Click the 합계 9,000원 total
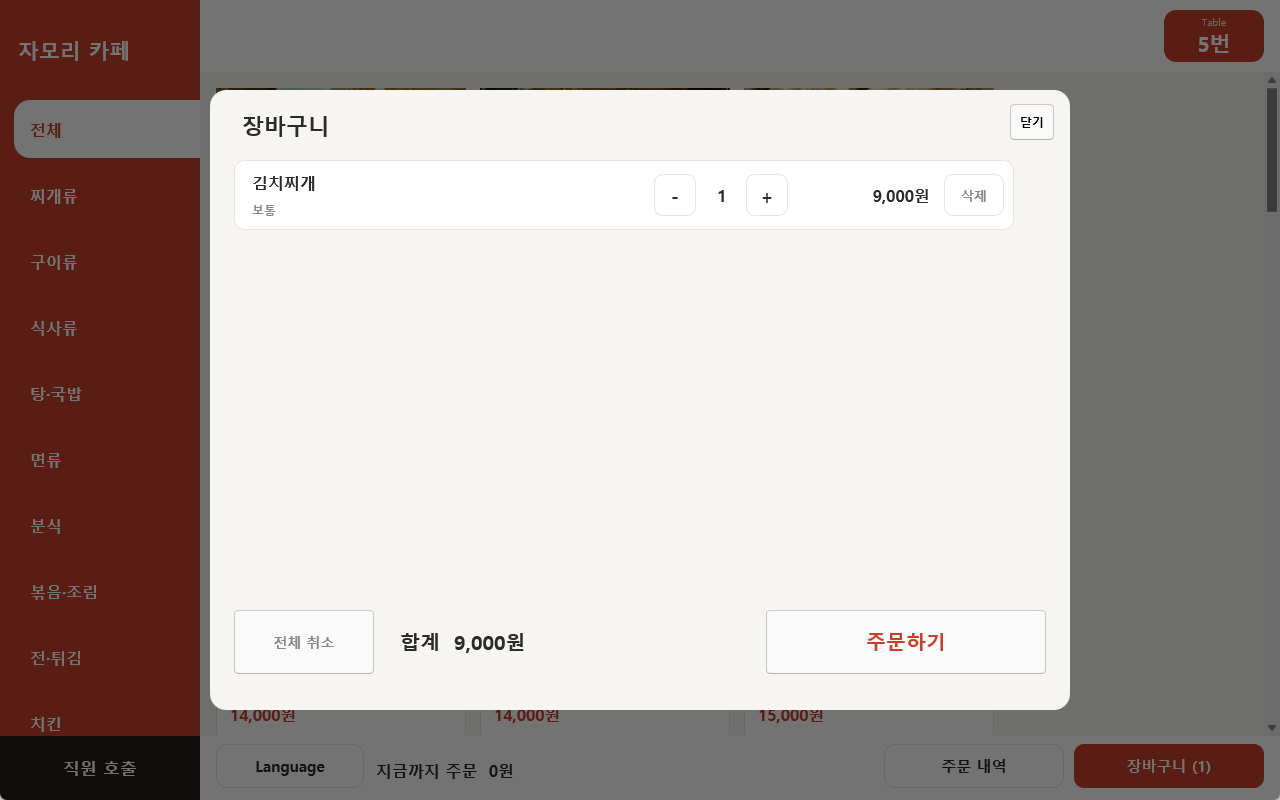The image size is (1280, 800). click(462, 642)
